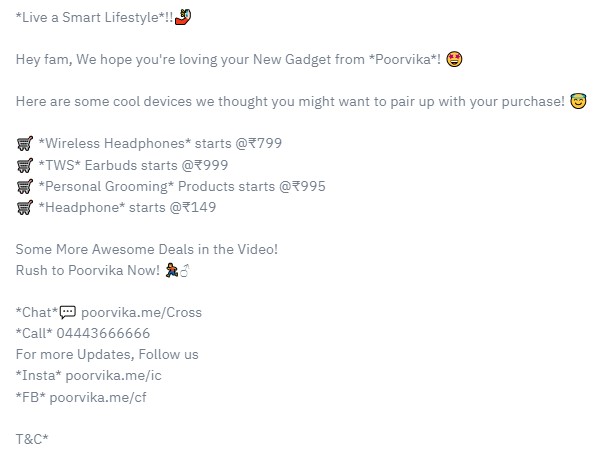Click the speech bubble icon after Chat

coord(68,313)
